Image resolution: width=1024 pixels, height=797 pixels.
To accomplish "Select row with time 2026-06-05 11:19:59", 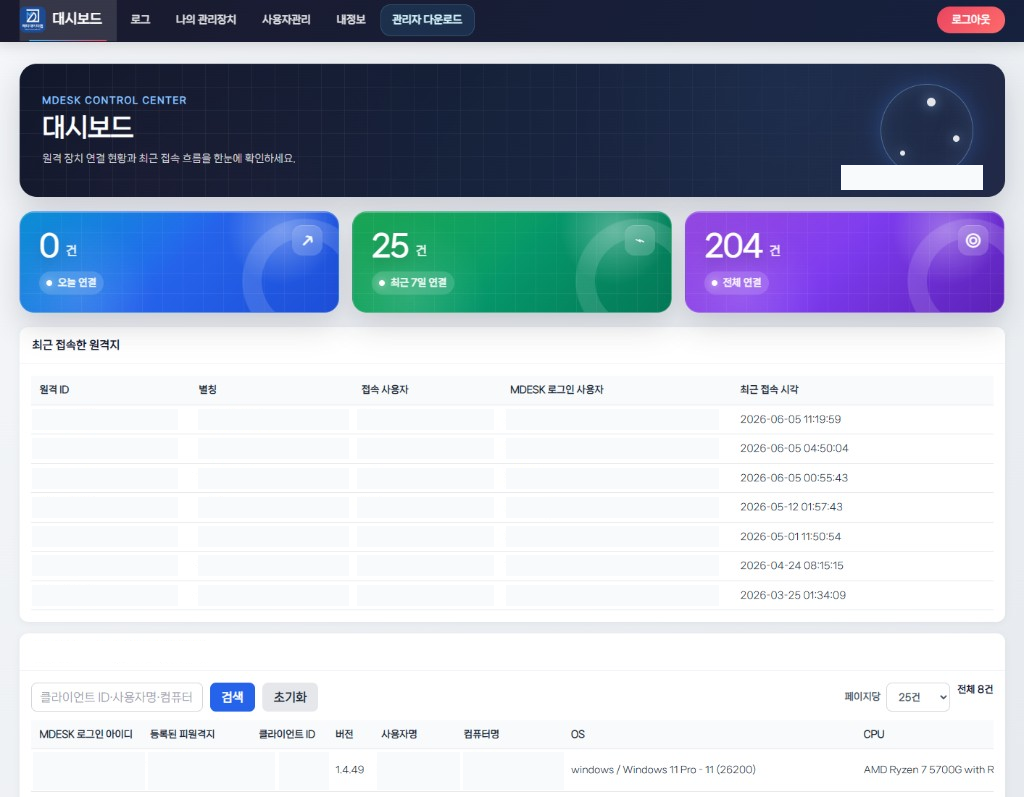I will click(512, 419).
